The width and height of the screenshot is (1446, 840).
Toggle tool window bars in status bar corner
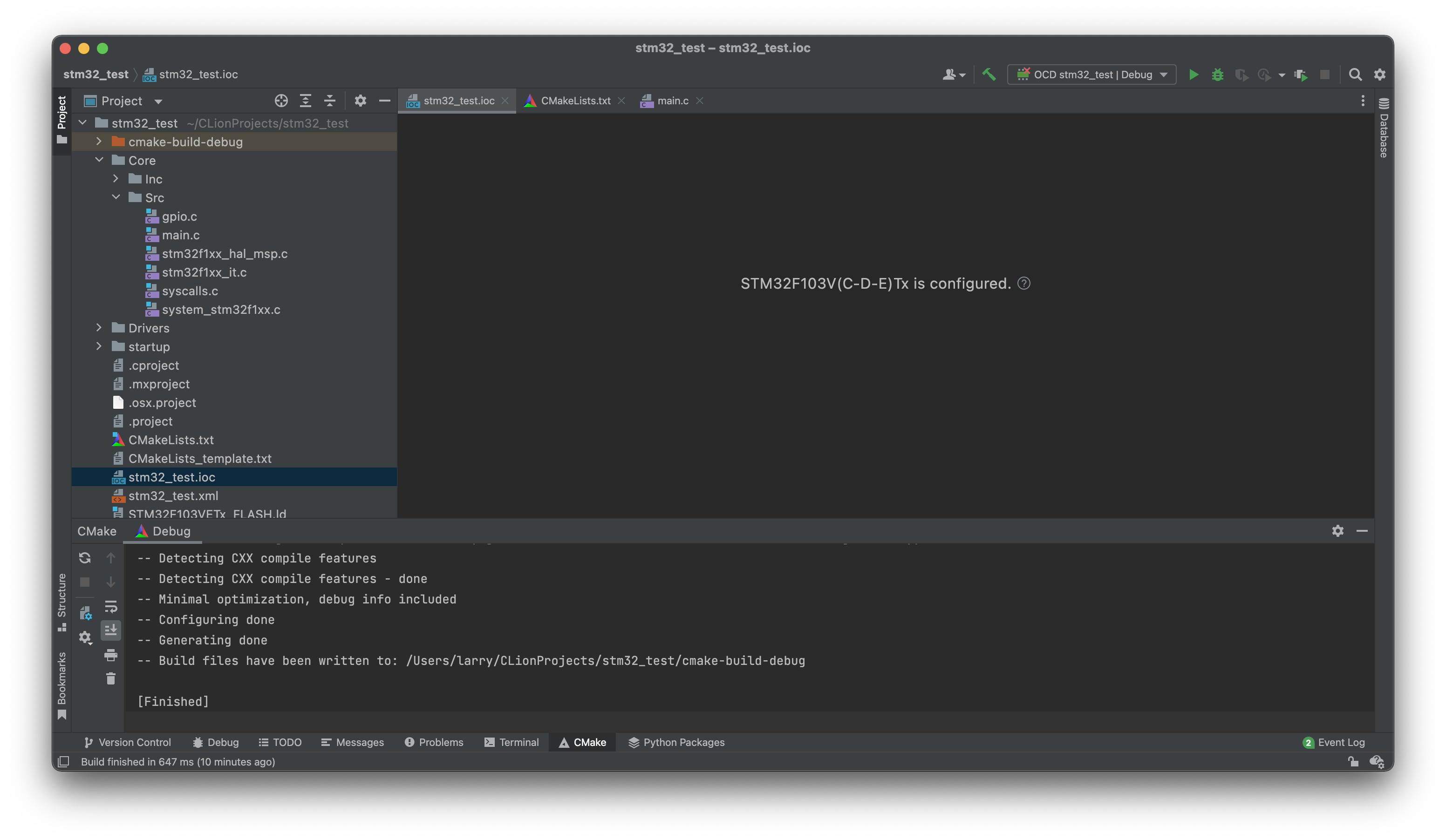click(x=64, y=761)
